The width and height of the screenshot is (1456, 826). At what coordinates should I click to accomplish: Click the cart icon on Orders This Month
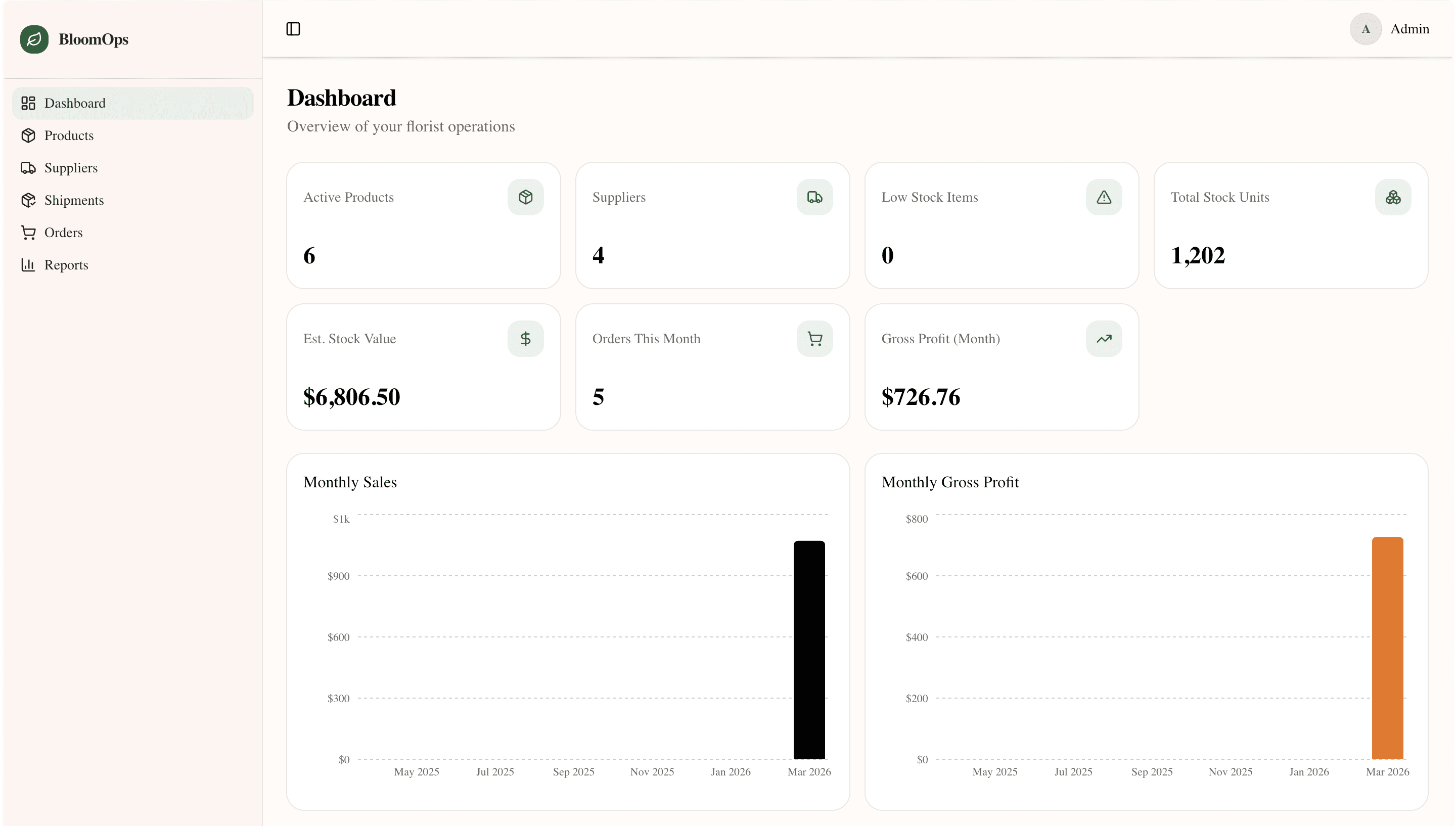click(x=814, y=338)
